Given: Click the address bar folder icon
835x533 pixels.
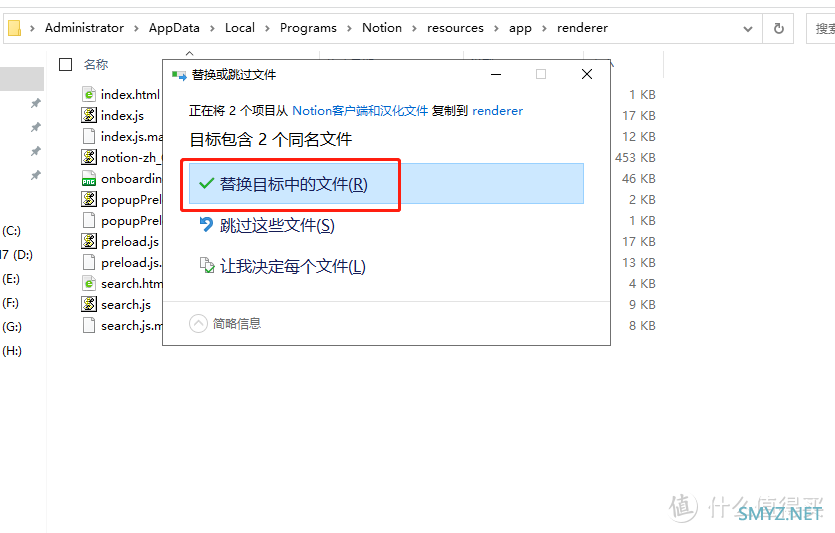Looking at the screenshot, I should click(14, 28).
